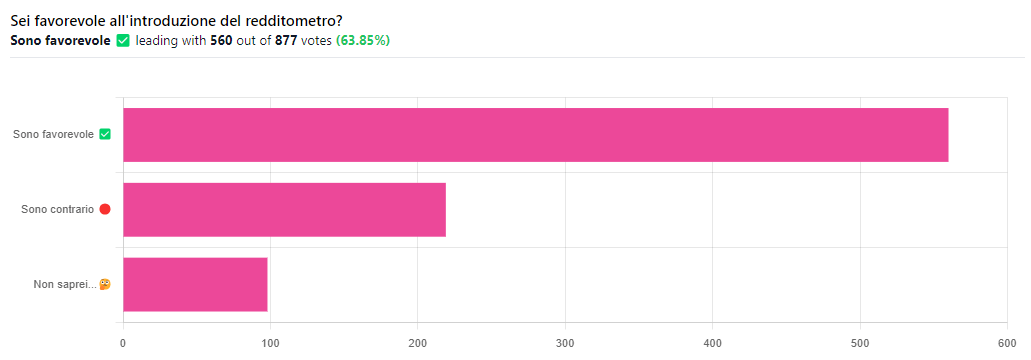The height and width of the screenshot is (360, 1031).
Task: Click the Sono favorevole axis label text
Action: pyautogui.click(x=53, y=135)
